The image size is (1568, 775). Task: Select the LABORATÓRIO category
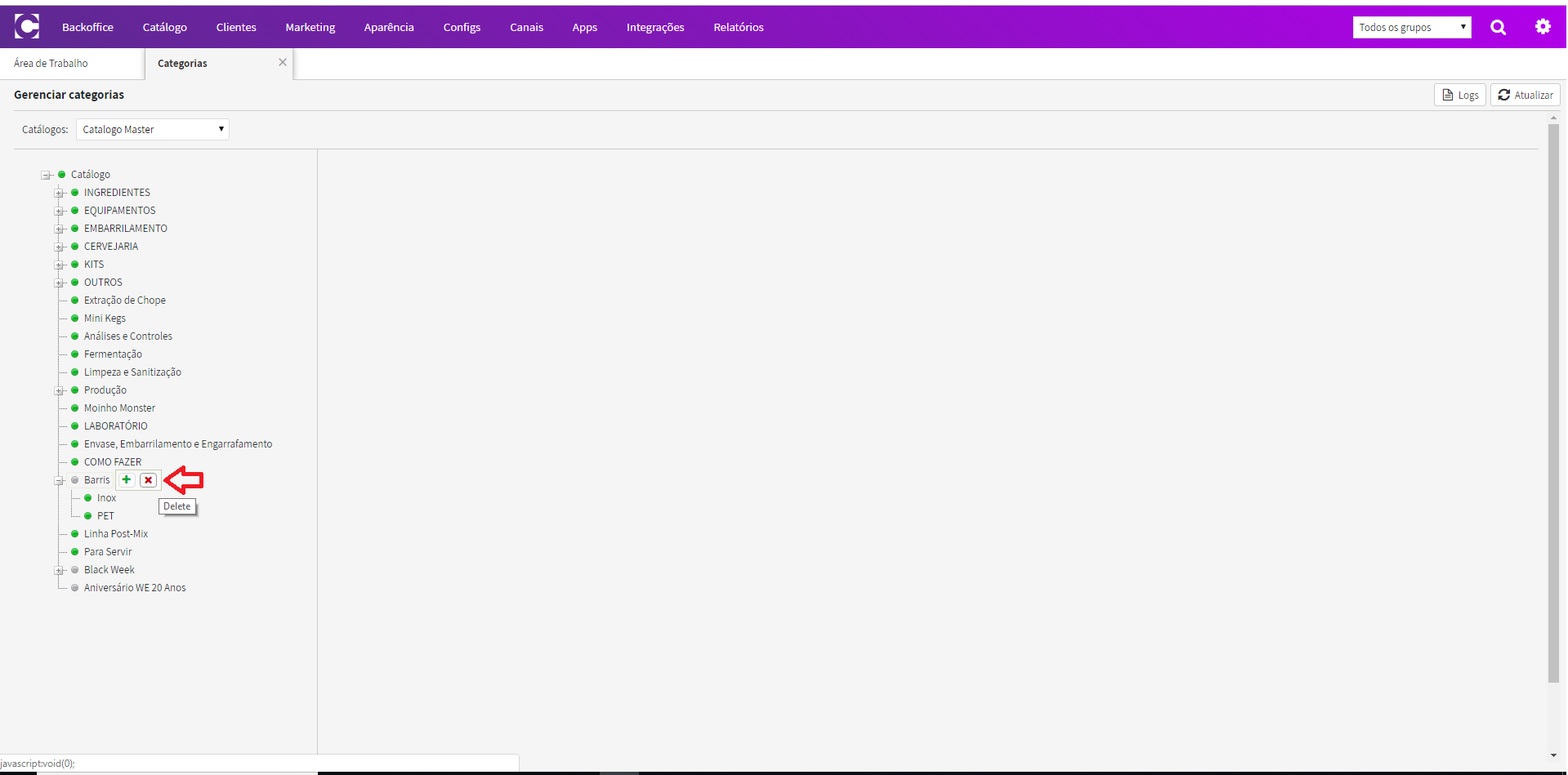116,426
